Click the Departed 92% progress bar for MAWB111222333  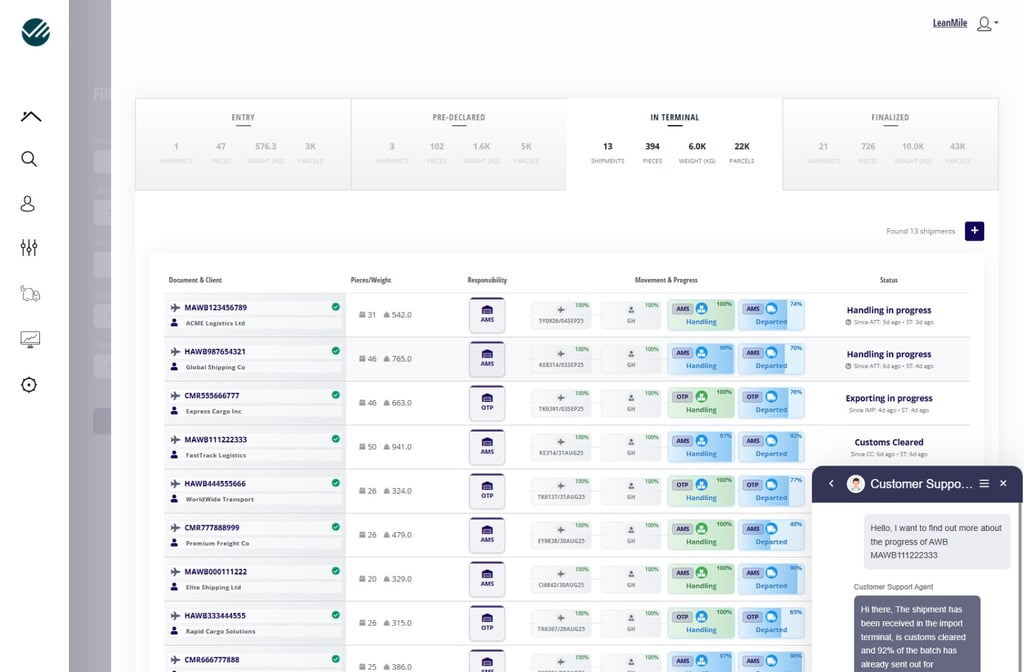tap(771, 447)
